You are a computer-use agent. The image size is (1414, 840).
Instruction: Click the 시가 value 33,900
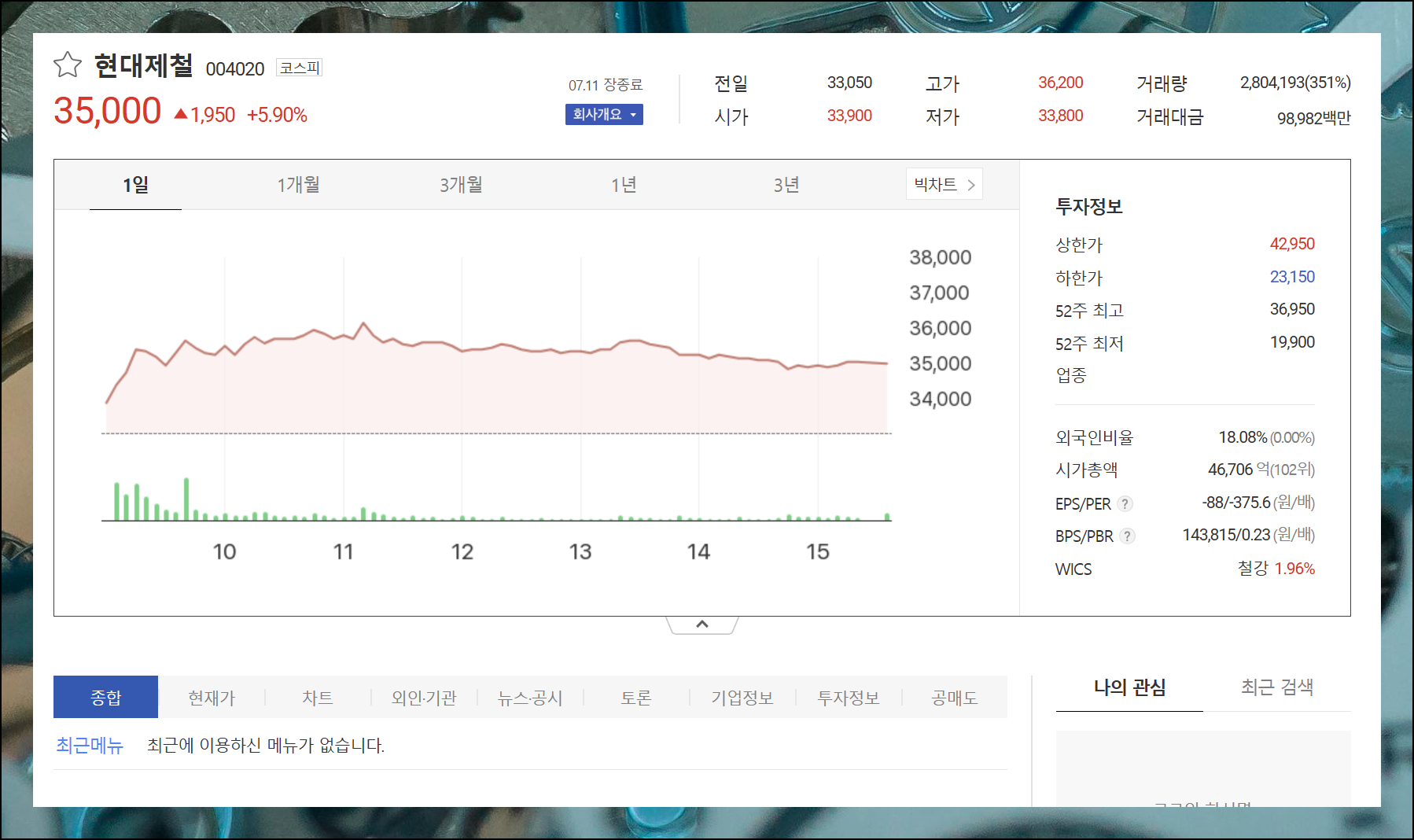[849, 116]
